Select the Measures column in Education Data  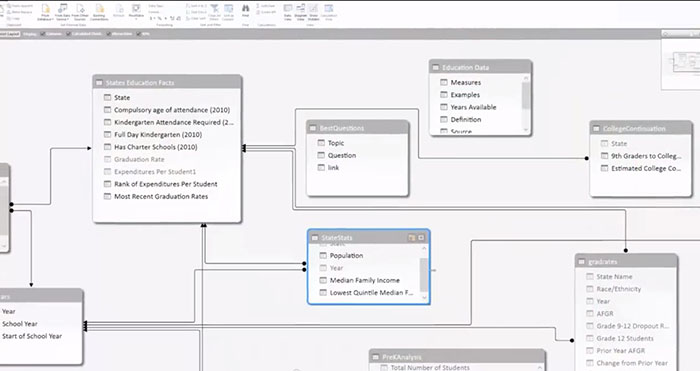click(466, 83)
